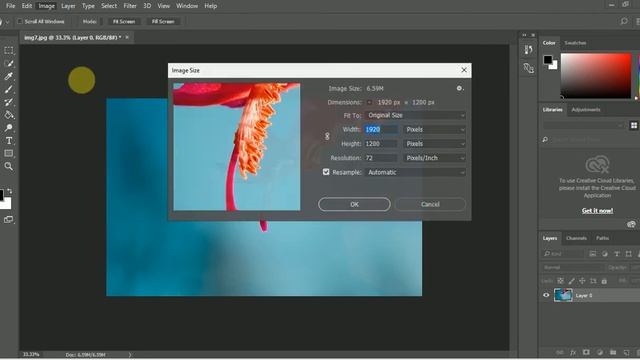Viewport: 640px width, 360px height.
Task: Toggle lock position icon
Action: click(x=582, y=281)
